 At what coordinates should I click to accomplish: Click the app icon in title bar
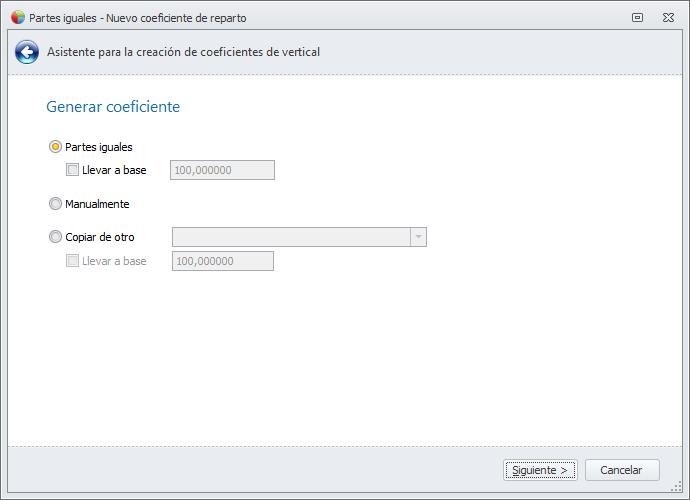point(17,17)
